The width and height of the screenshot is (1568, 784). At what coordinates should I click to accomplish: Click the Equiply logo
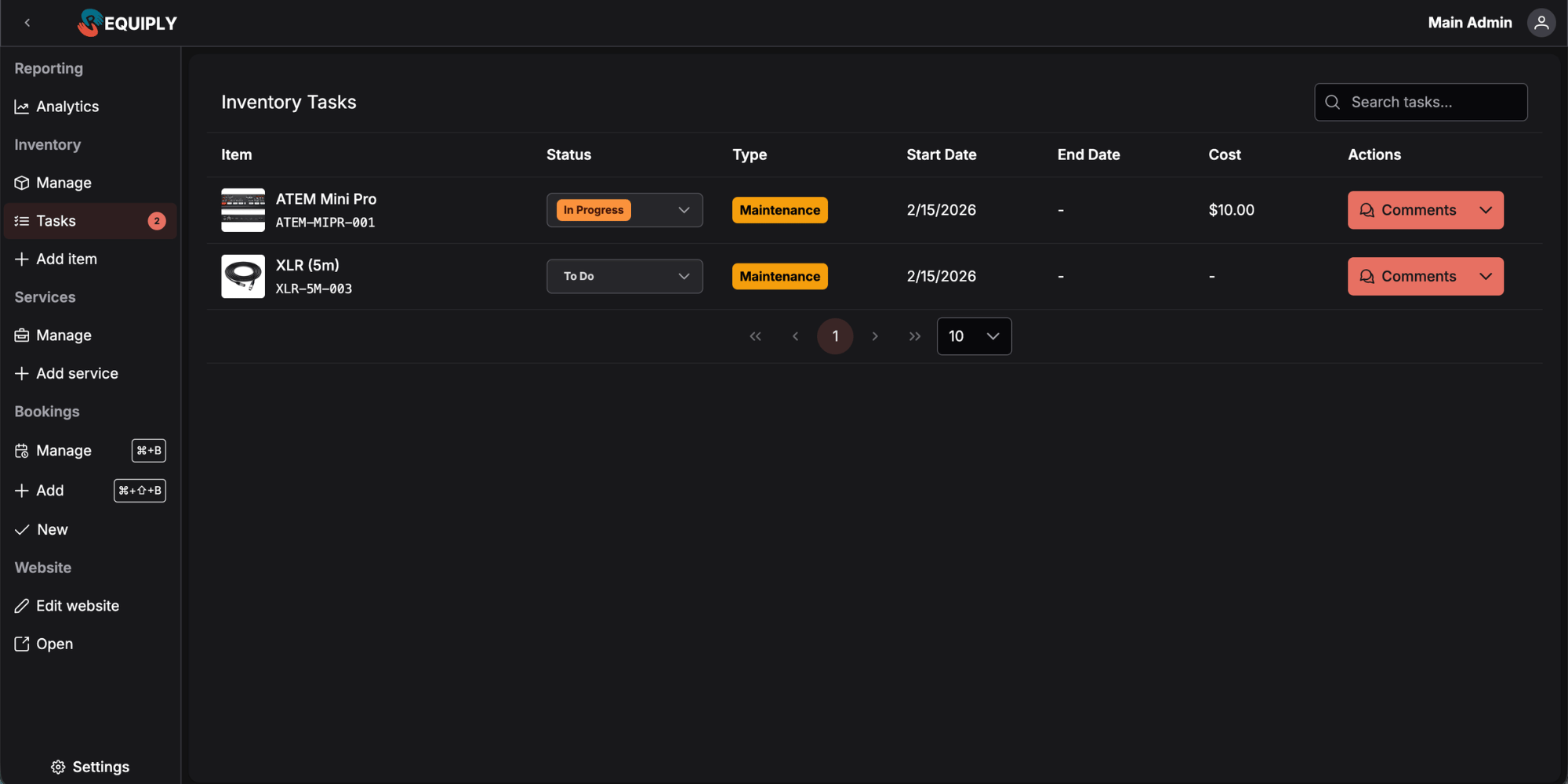click(x=125, y=23)
